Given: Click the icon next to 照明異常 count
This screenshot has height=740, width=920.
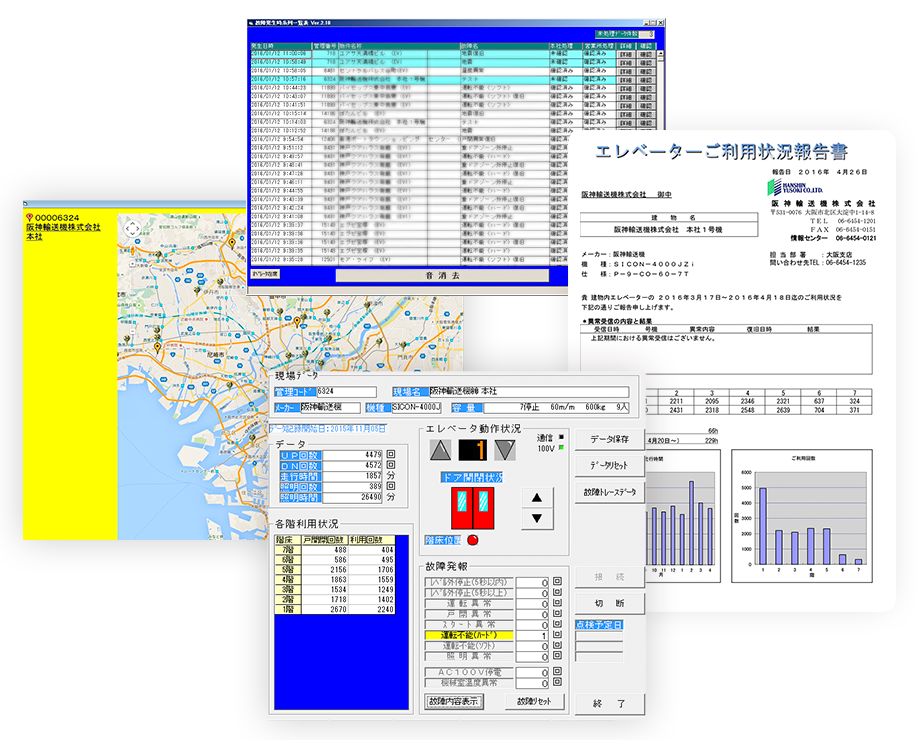Looking at the screenshot, I should [557, 655].
